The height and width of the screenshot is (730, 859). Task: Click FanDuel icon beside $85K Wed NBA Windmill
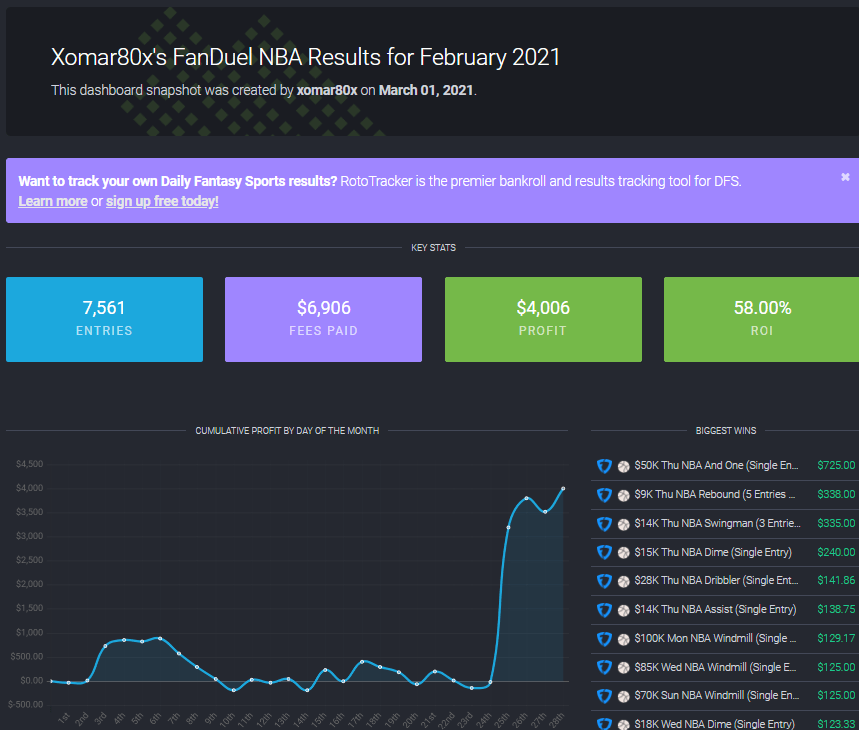coord(604,668)
